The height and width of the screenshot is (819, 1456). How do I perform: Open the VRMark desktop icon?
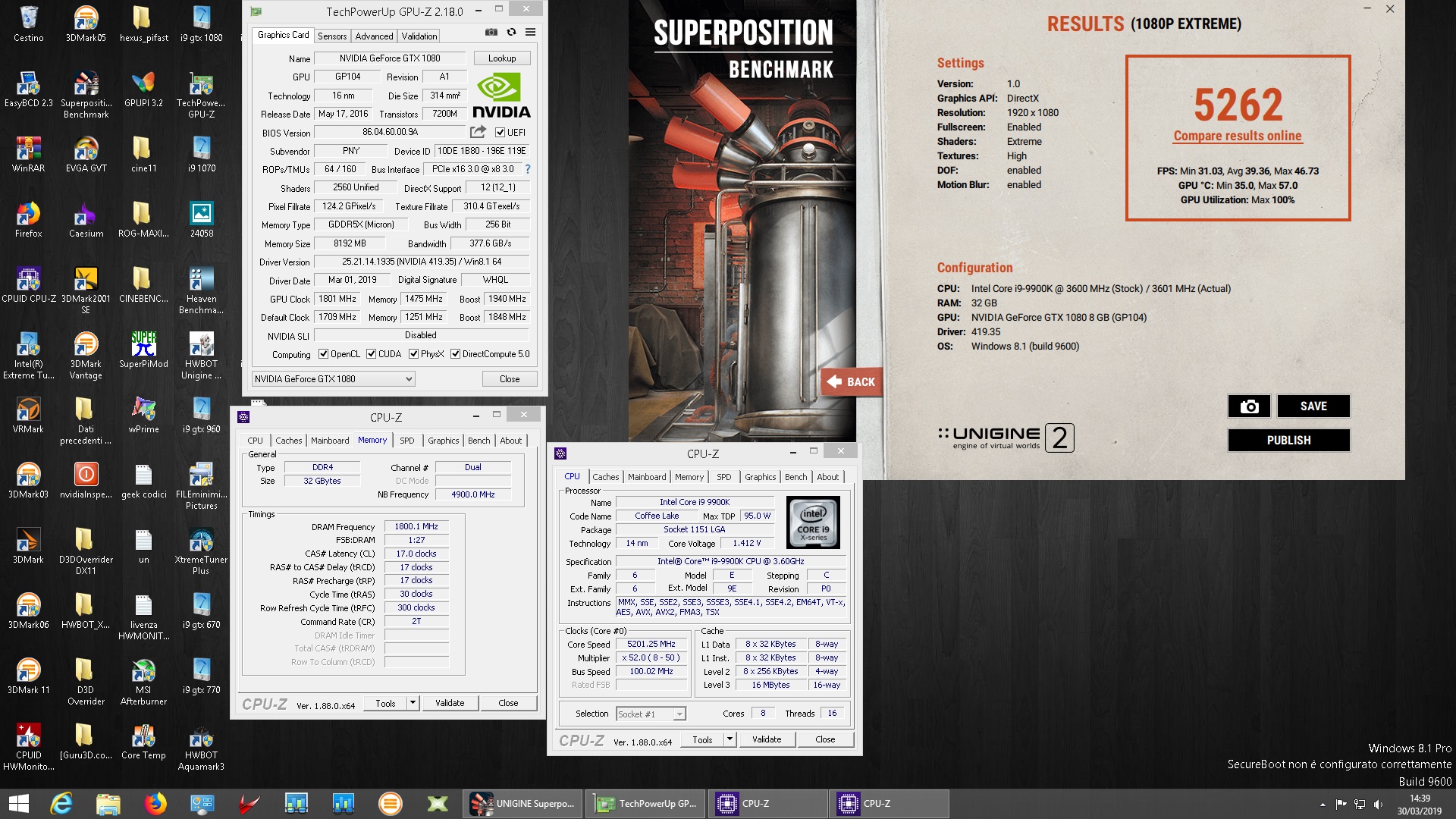28,415
